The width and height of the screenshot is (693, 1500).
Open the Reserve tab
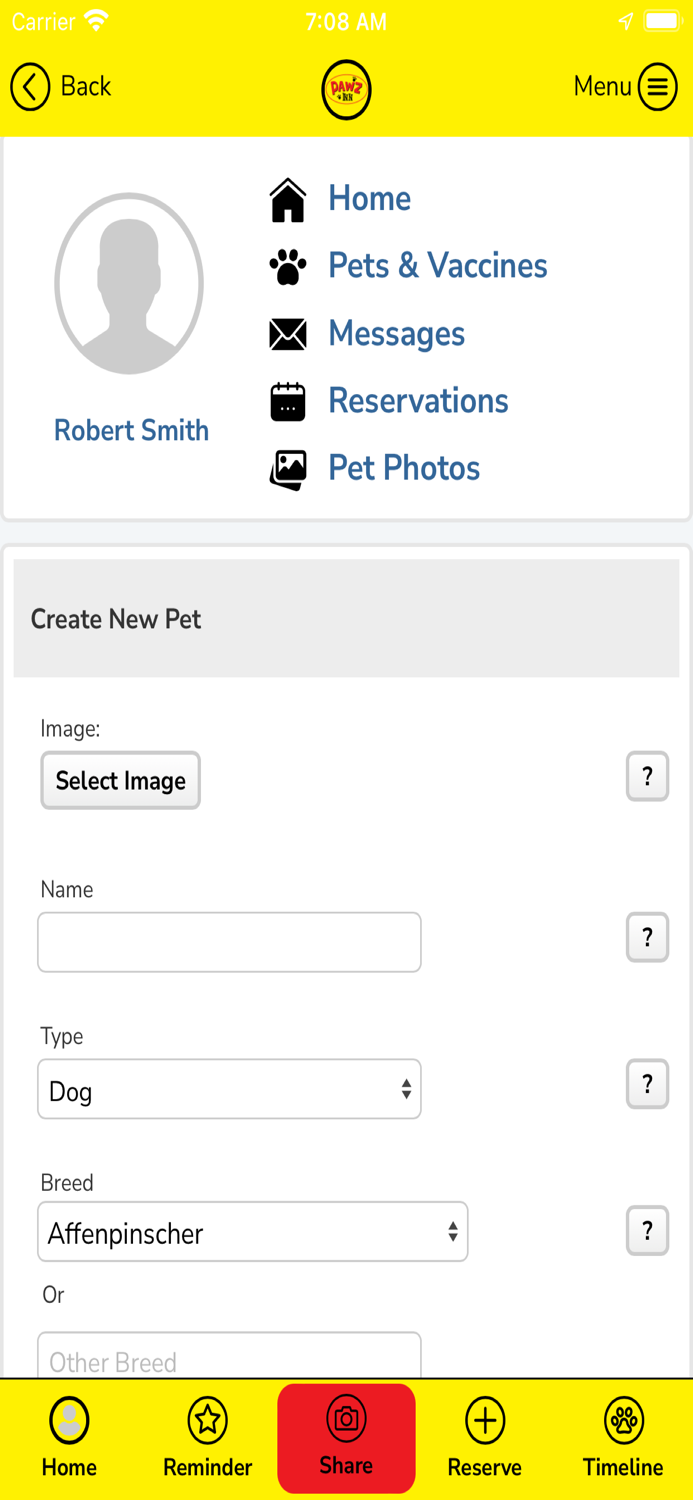point(485,1438)
